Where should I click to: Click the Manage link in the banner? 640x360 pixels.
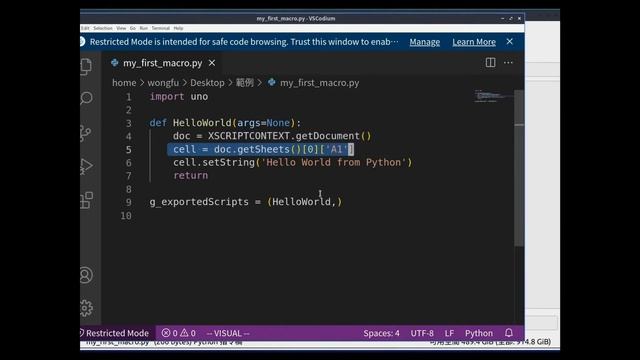click(424, 42)
